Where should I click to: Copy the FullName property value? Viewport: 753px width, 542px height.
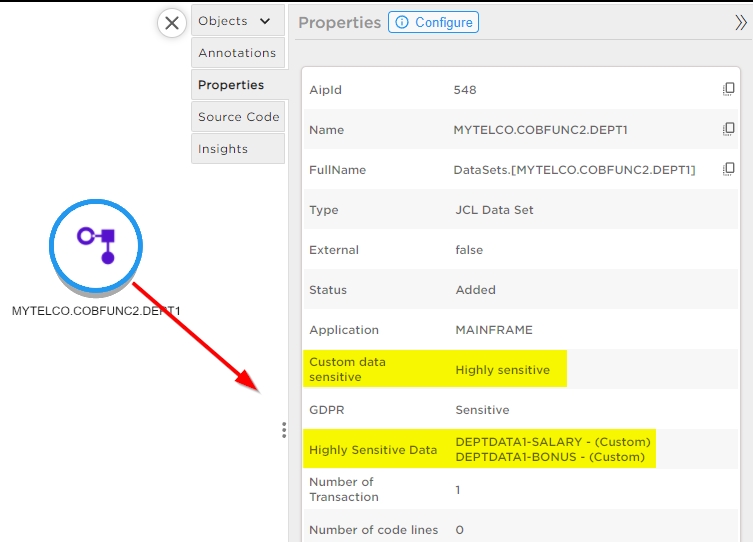click(729, 169)
